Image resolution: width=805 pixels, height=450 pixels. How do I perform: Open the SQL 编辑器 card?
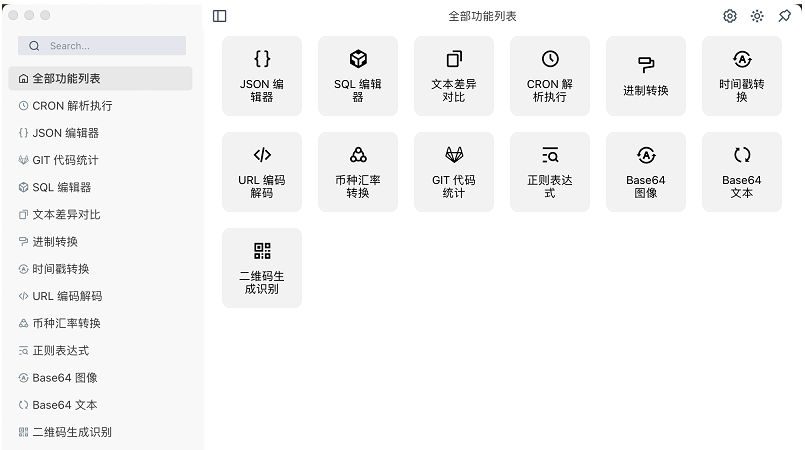pyautogui.click(x=358, y=76)
